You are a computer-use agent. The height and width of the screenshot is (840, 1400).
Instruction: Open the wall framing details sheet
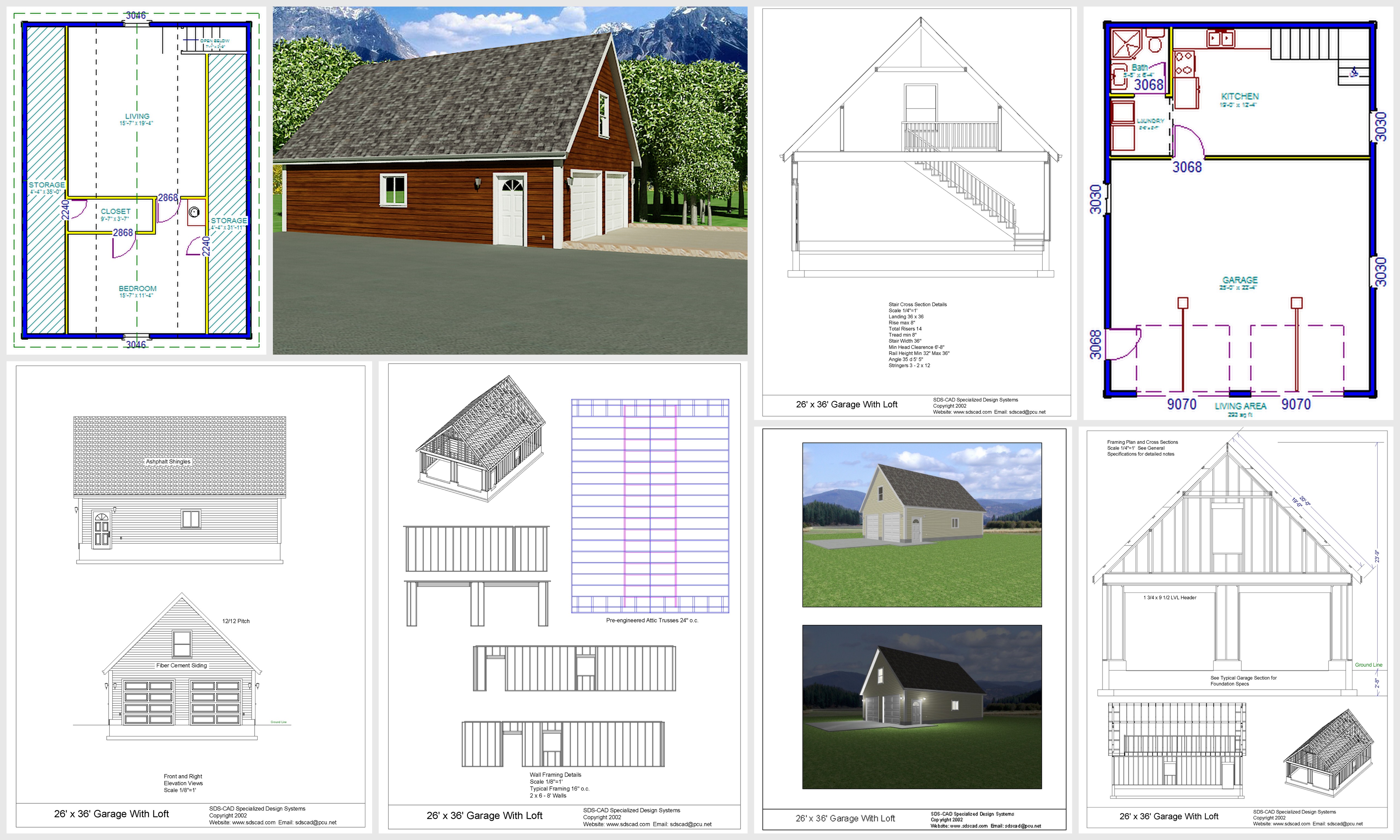point(563,597)
